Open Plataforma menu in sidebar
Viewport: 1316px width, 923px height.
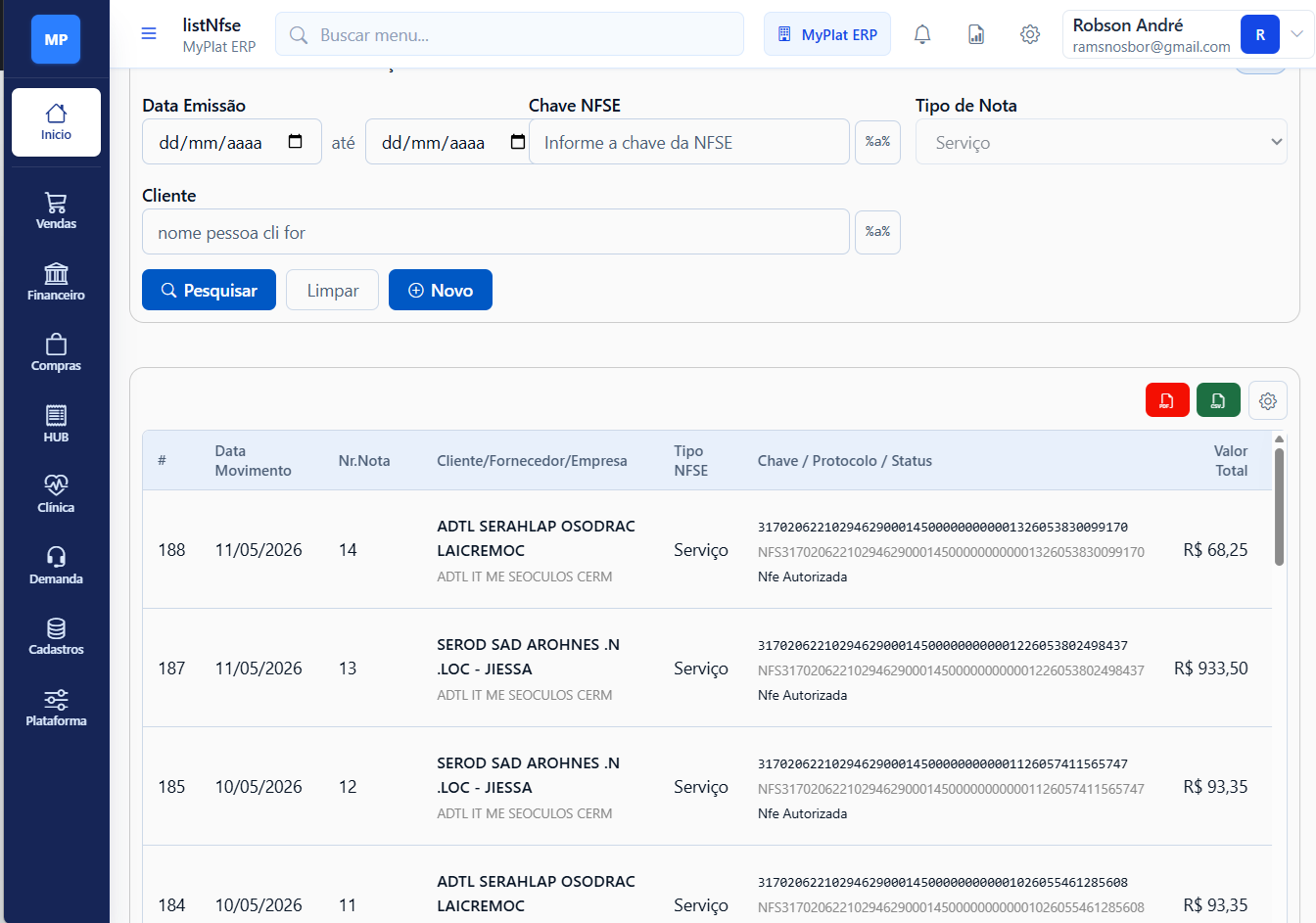click(x=56, y=708)
